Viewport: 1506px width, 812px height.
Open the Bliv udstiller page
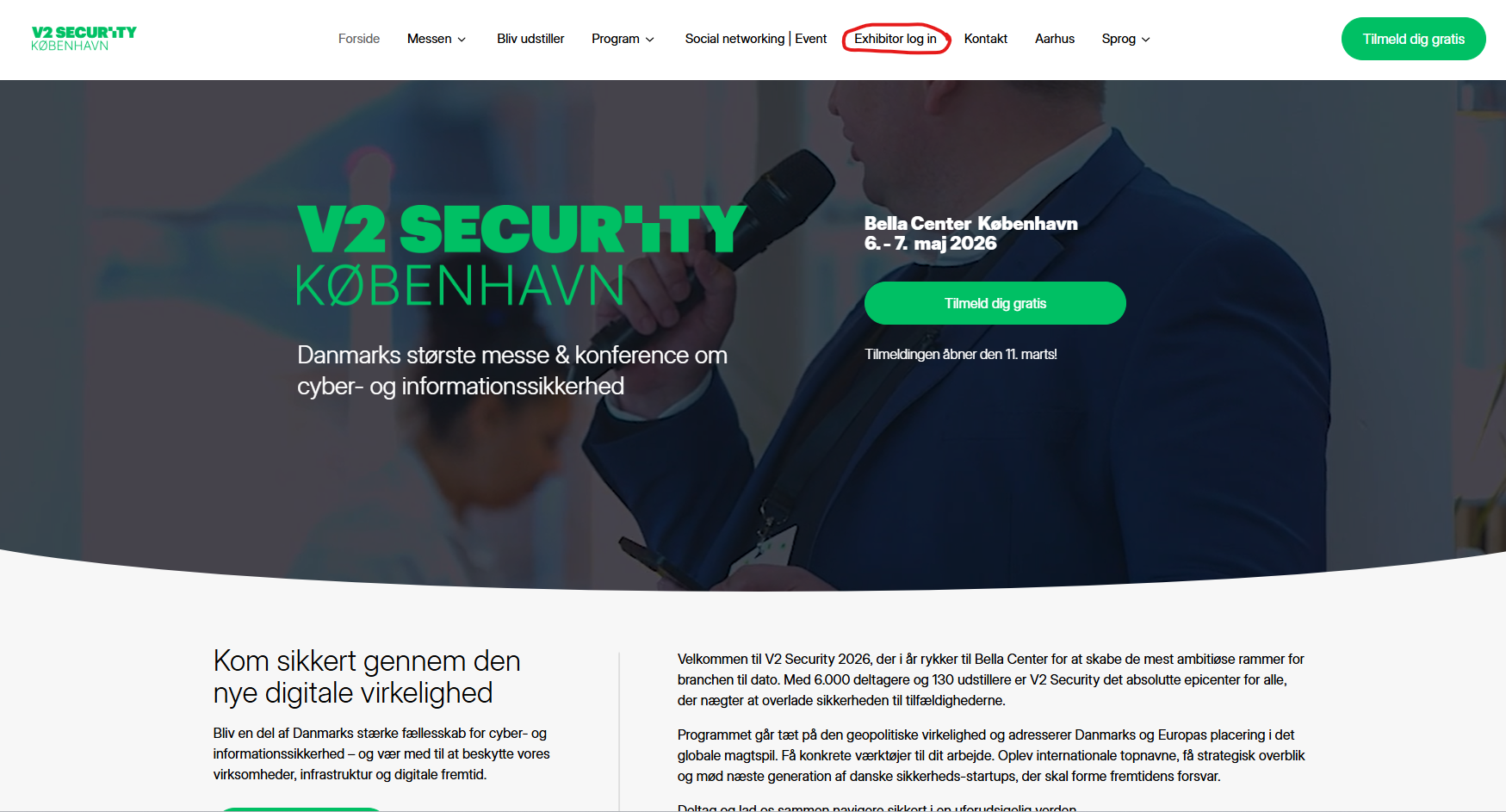pos(530,39)
